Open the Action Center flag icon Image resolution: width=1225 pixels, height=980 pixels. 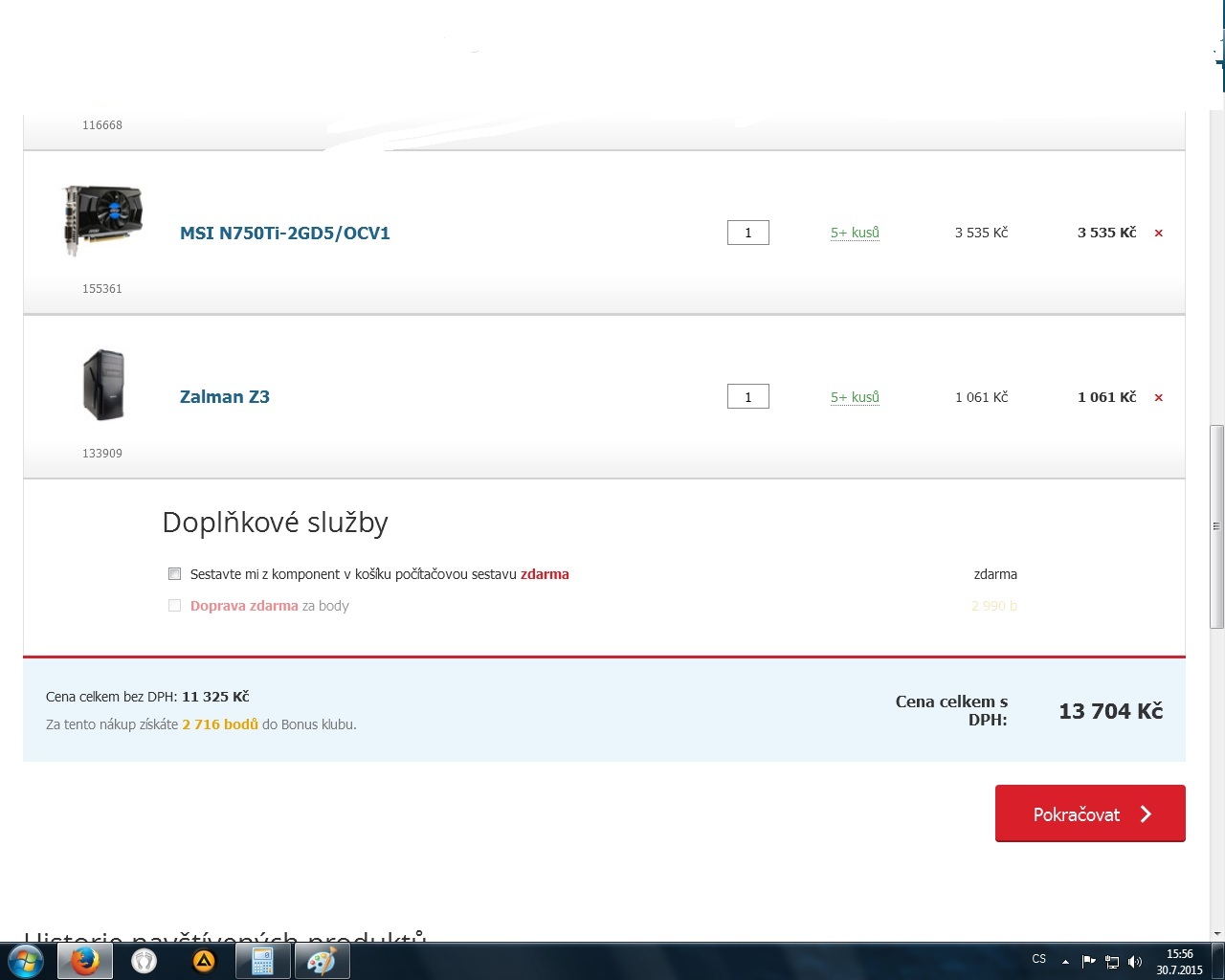(1089, 962)
